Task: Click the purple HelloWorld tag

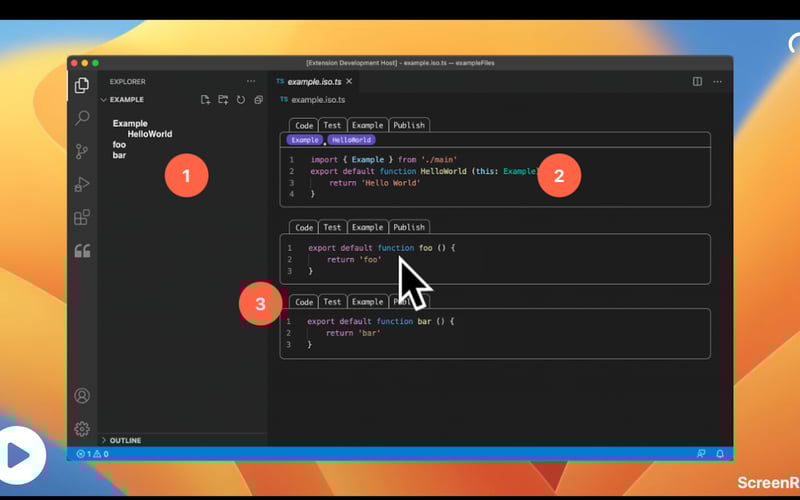Action: click(352, 140)
